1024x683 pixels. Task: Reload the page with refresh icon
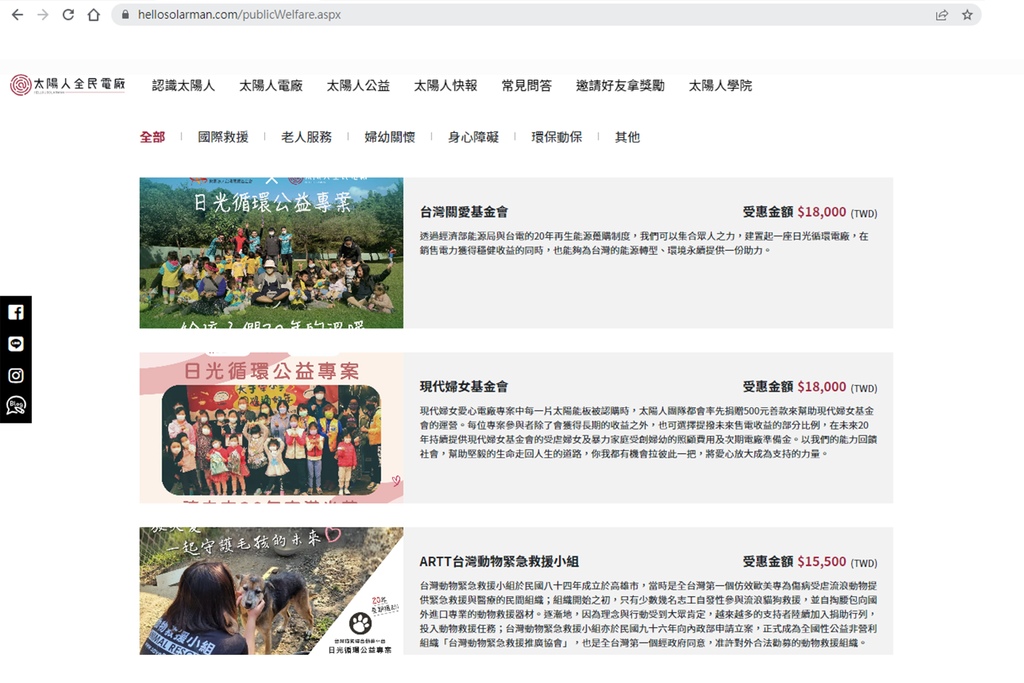click(x=68, y=14)
